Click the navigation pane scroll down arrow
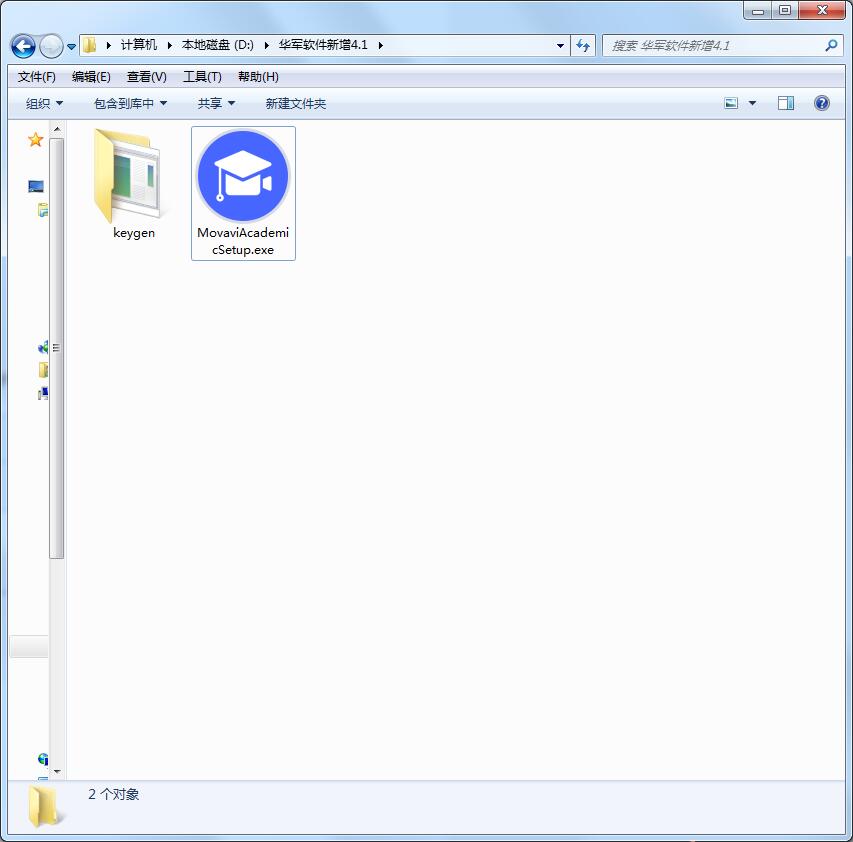853x842 pixels. 57,772
